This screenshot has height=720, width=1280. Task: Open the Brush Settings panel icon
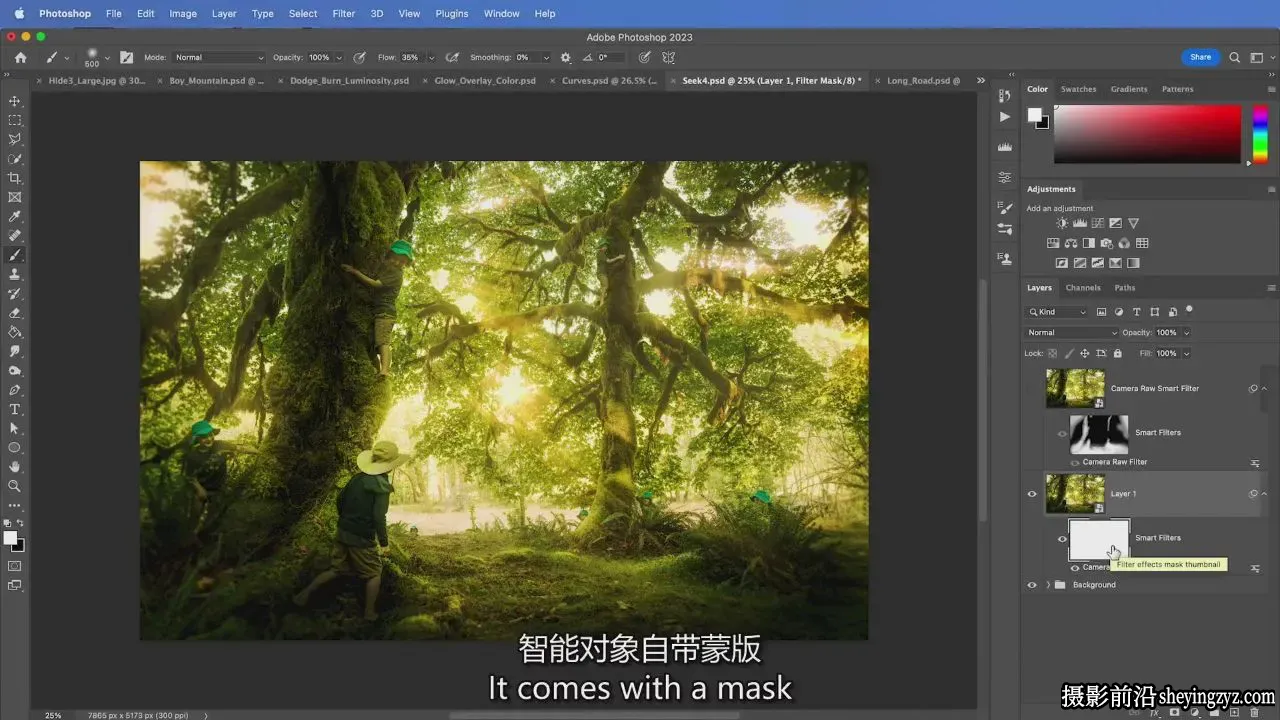[126, 58]
